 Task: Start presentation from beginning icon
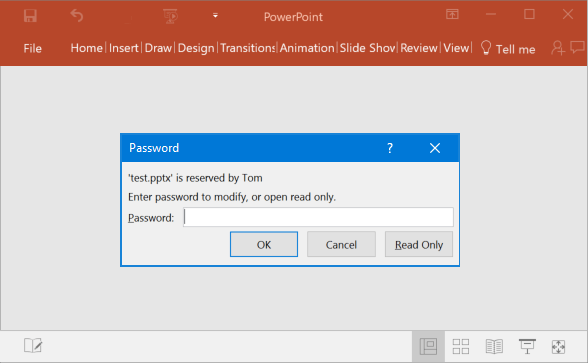pyautogui.click(x=171, y=16)
